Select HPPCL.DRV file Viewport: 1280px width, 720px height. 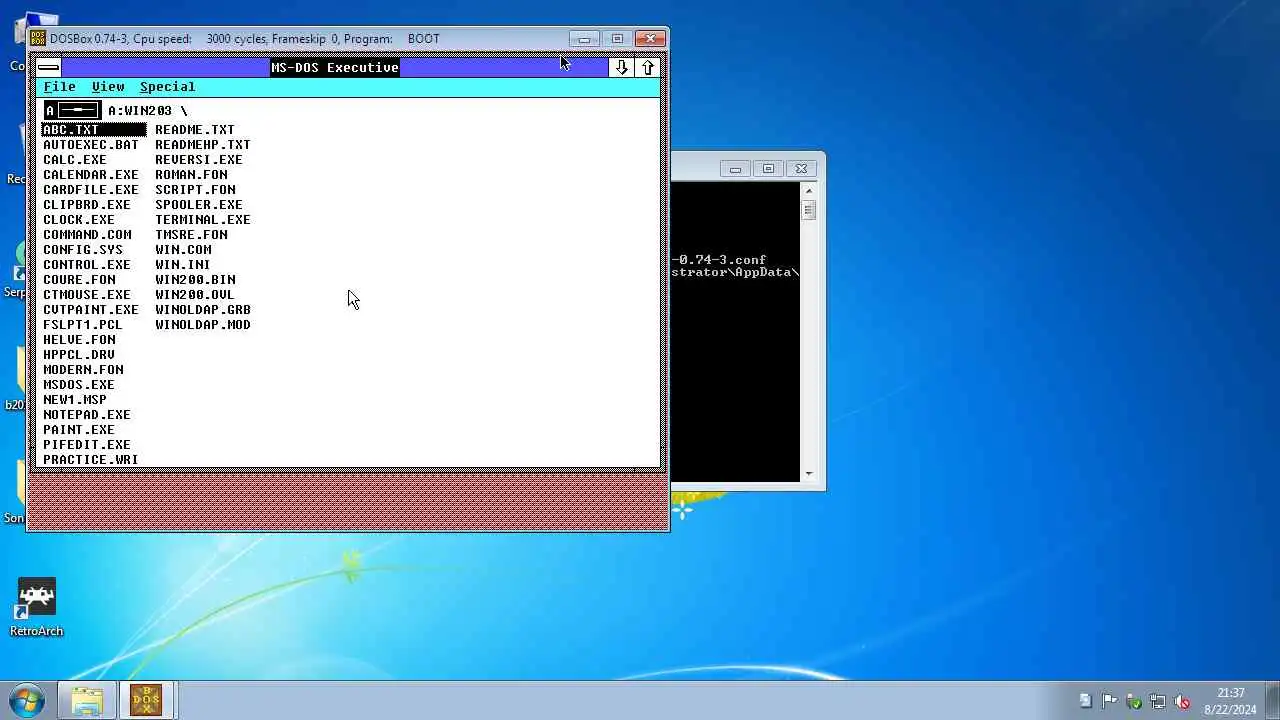pos(79,355)
